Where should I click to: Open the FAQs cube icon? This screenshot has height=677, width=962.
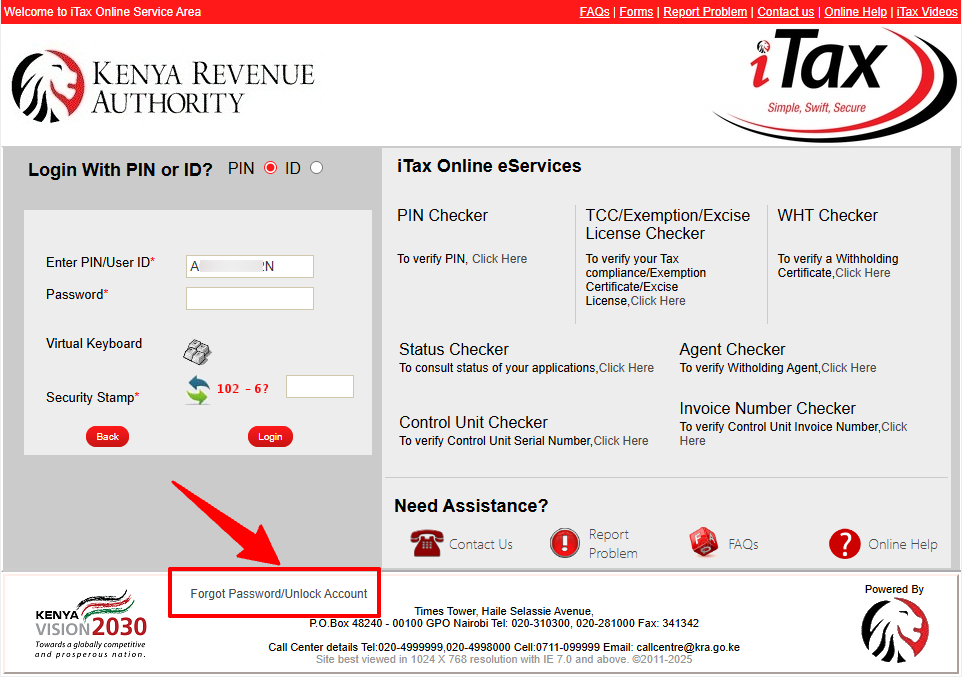pos(703,543)
